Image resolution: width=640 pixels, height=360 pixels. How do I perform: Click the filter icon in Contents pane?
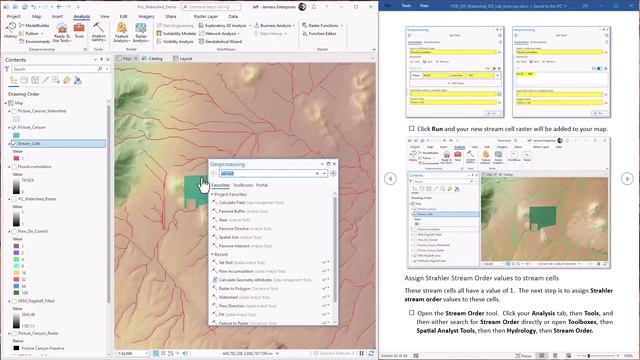click(x=7, y=69)
